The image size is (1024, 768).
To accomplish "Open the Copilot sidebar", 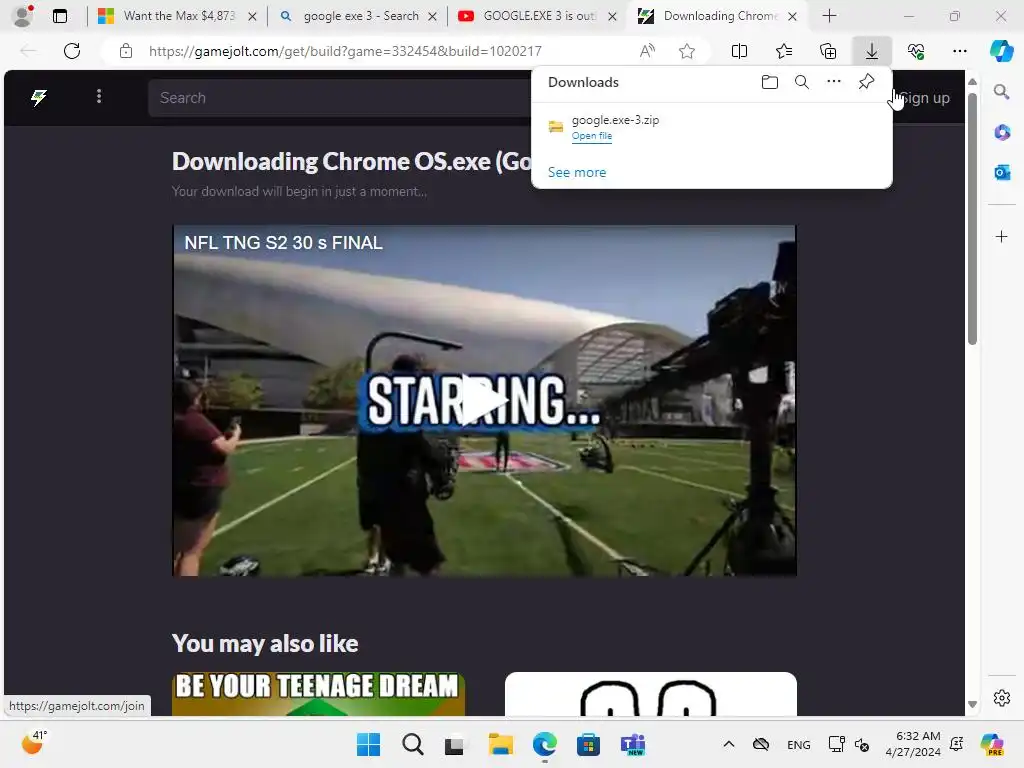I will pyautogui.click(x=1001, y=51).
